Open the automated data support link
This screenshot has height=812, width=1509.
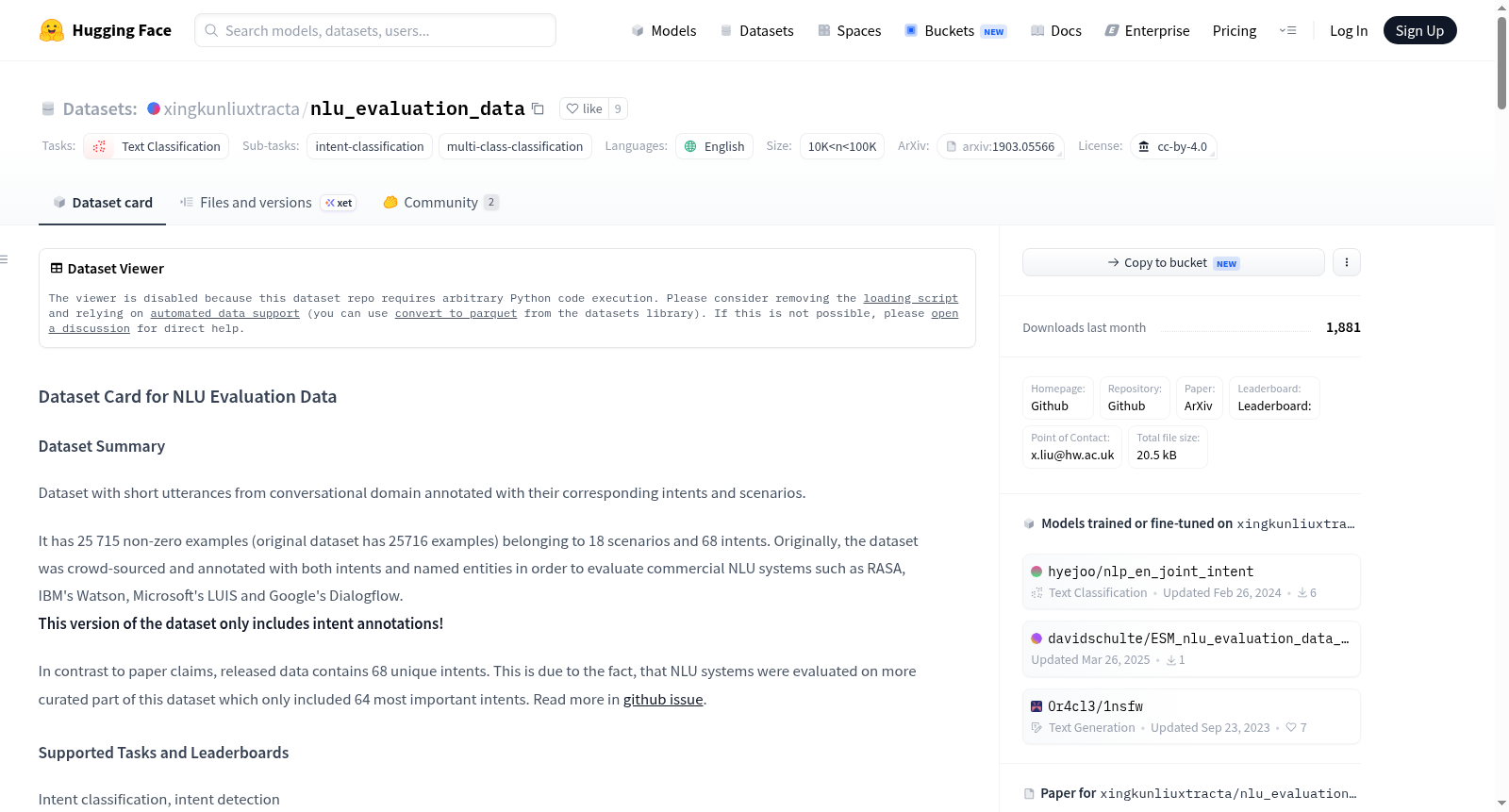pos(224,313)
